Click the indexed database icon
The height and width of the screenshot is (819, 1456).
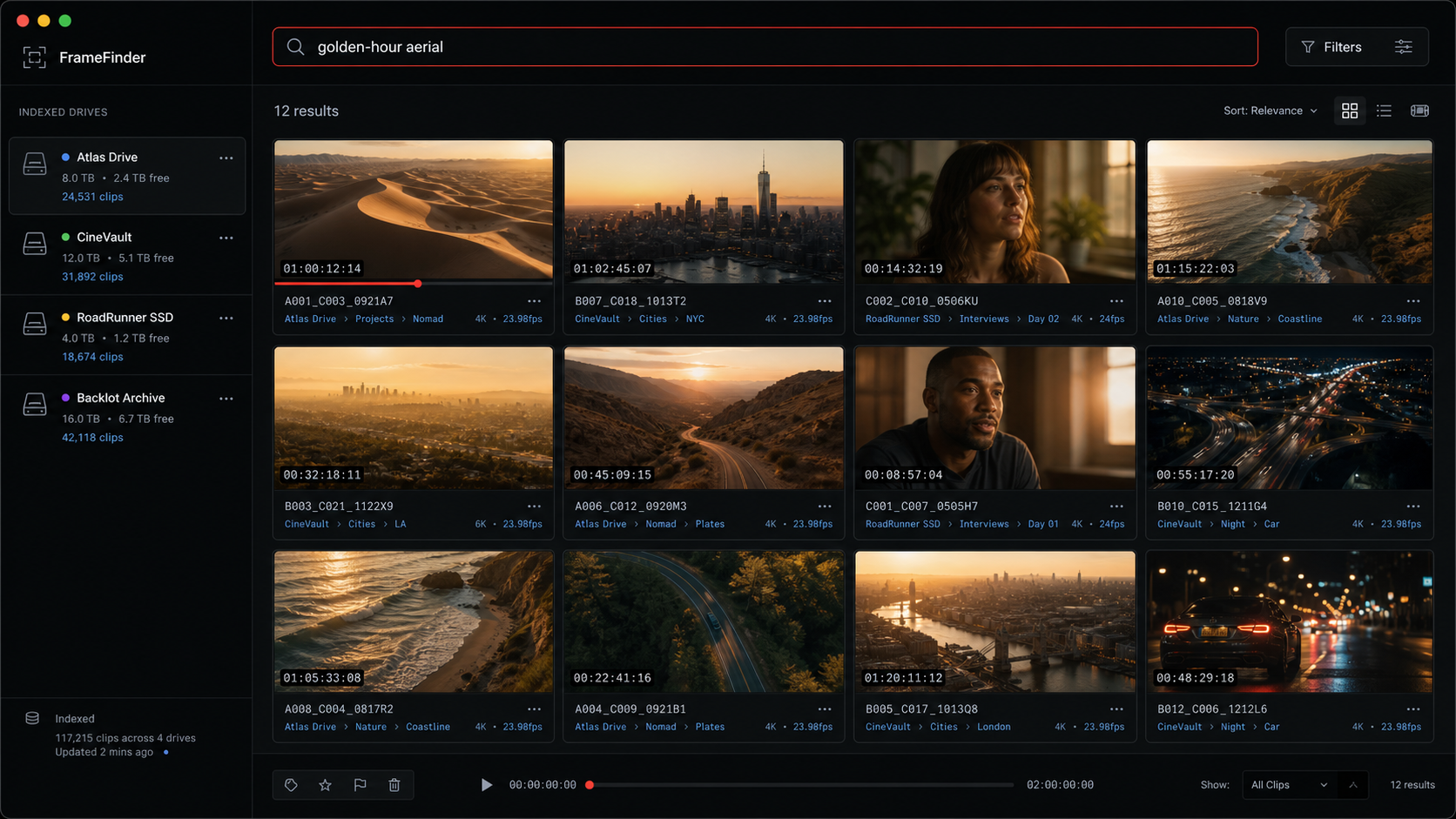click(32, 719)
